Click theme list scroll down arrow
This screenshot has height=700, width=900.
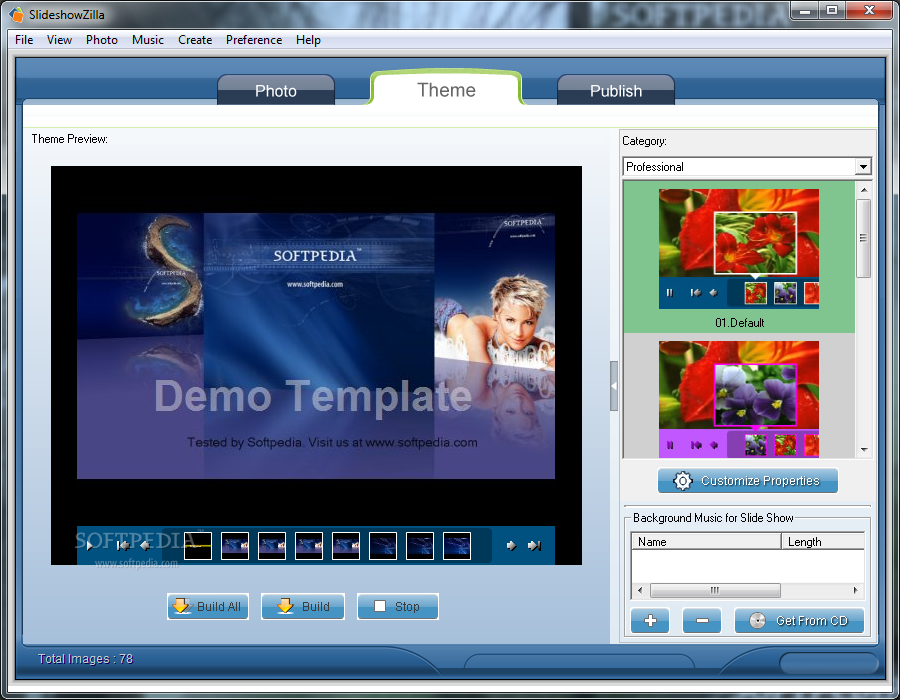click(x=864, y=450)
